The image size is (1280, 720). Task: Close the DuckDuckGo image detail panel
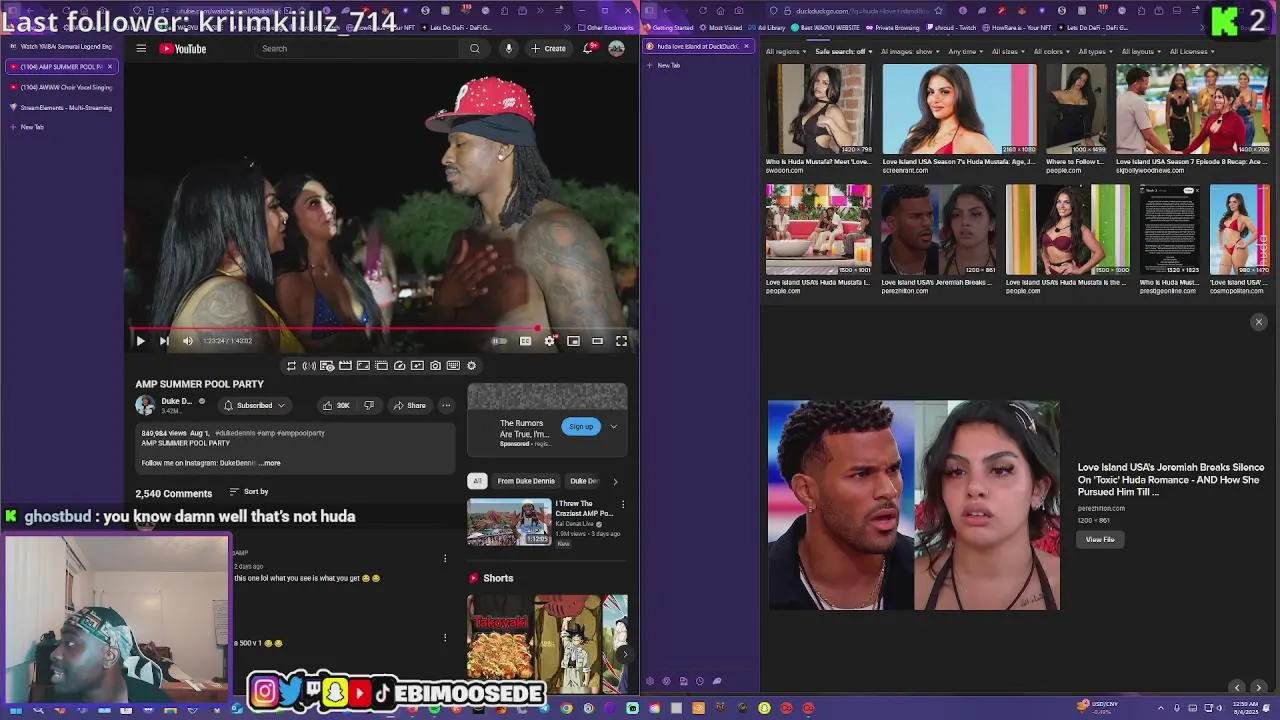(x=1259, y=322)
